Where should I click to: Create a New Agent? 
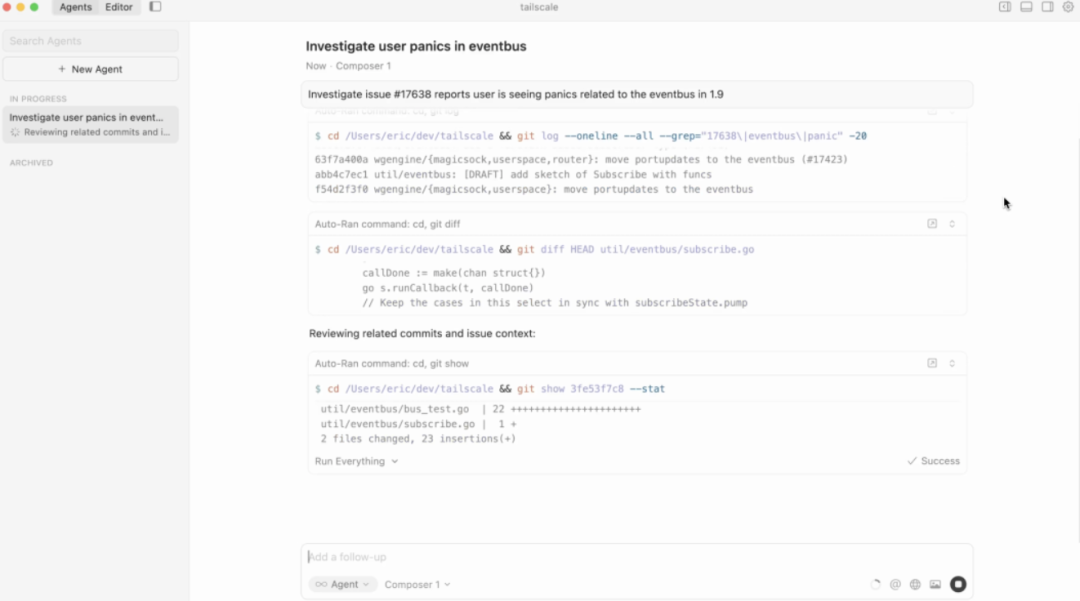[90, 70]
